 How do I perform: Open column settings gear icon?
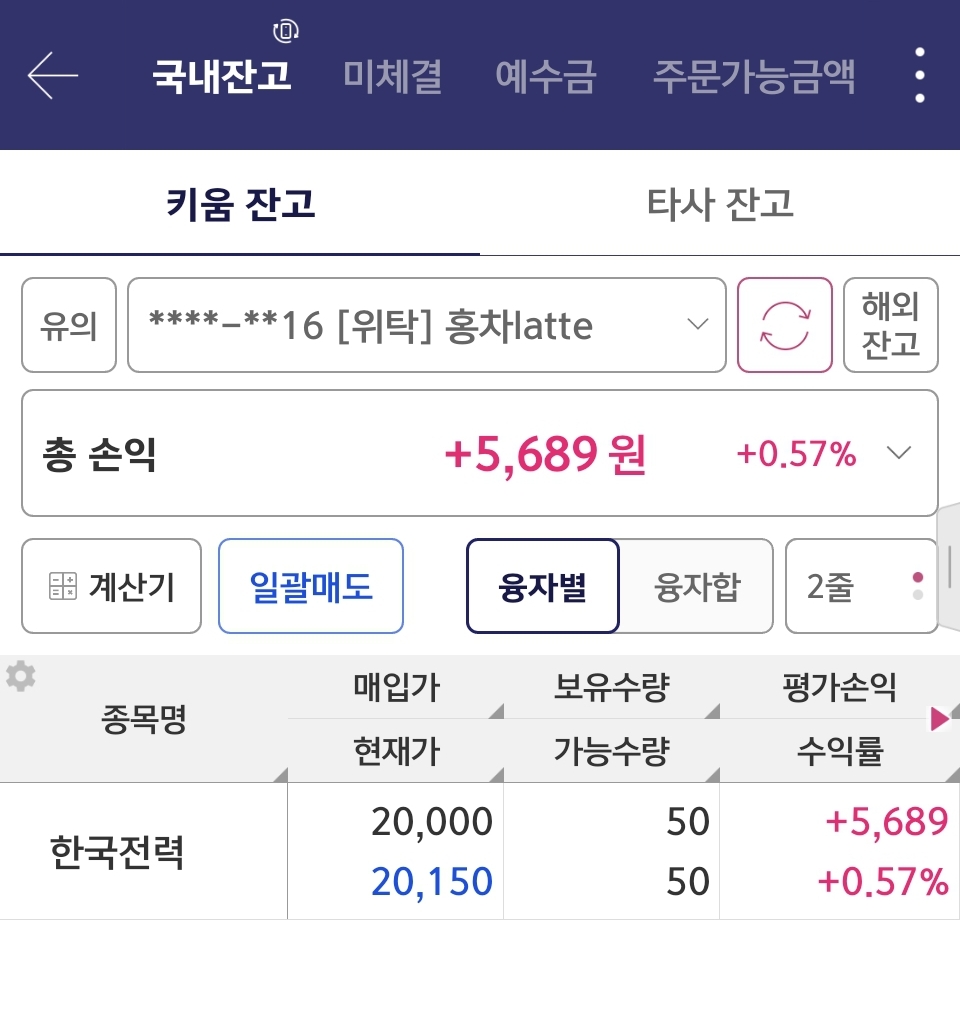[x=20, y=677]
